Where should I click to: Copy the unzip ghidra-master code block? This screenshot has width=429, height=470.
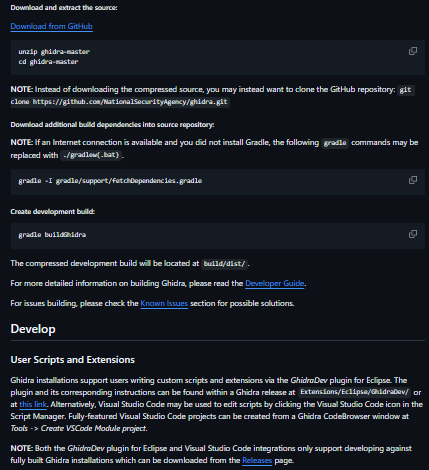coord(413,51)
